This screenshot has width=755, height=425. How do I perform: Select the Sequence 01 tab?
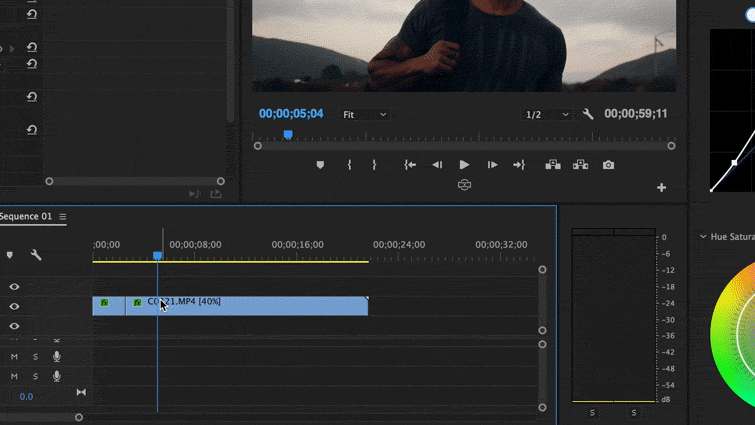(25, 217)
